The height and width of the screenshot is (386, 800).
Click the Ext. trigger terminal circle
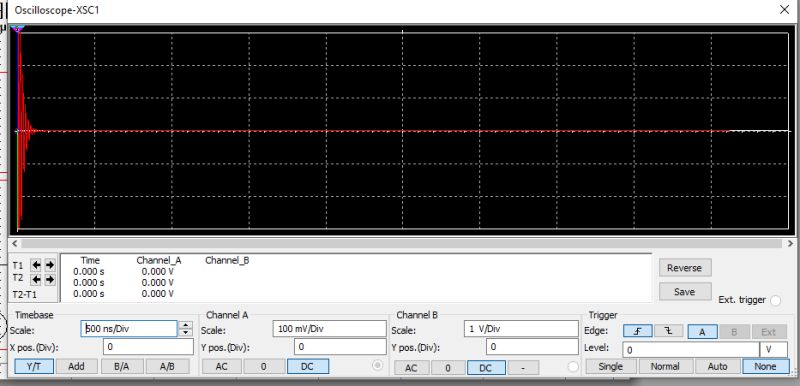click(x=776, y=300)
